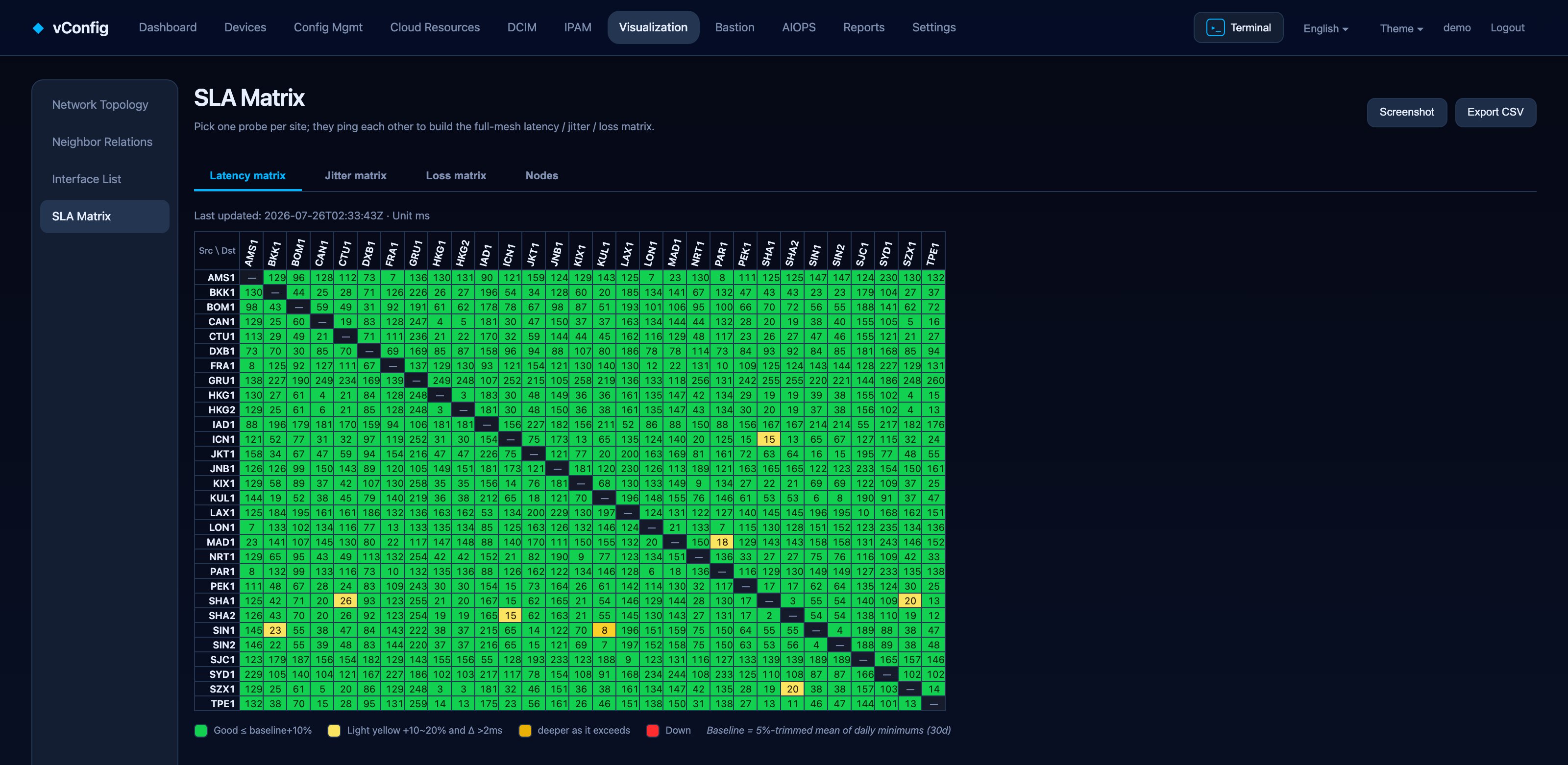Screen dimensions: 1568x765
Task: Click yellow cell 20 in SZX1 row
Action: pyautogui.click(x=792, y=689)
